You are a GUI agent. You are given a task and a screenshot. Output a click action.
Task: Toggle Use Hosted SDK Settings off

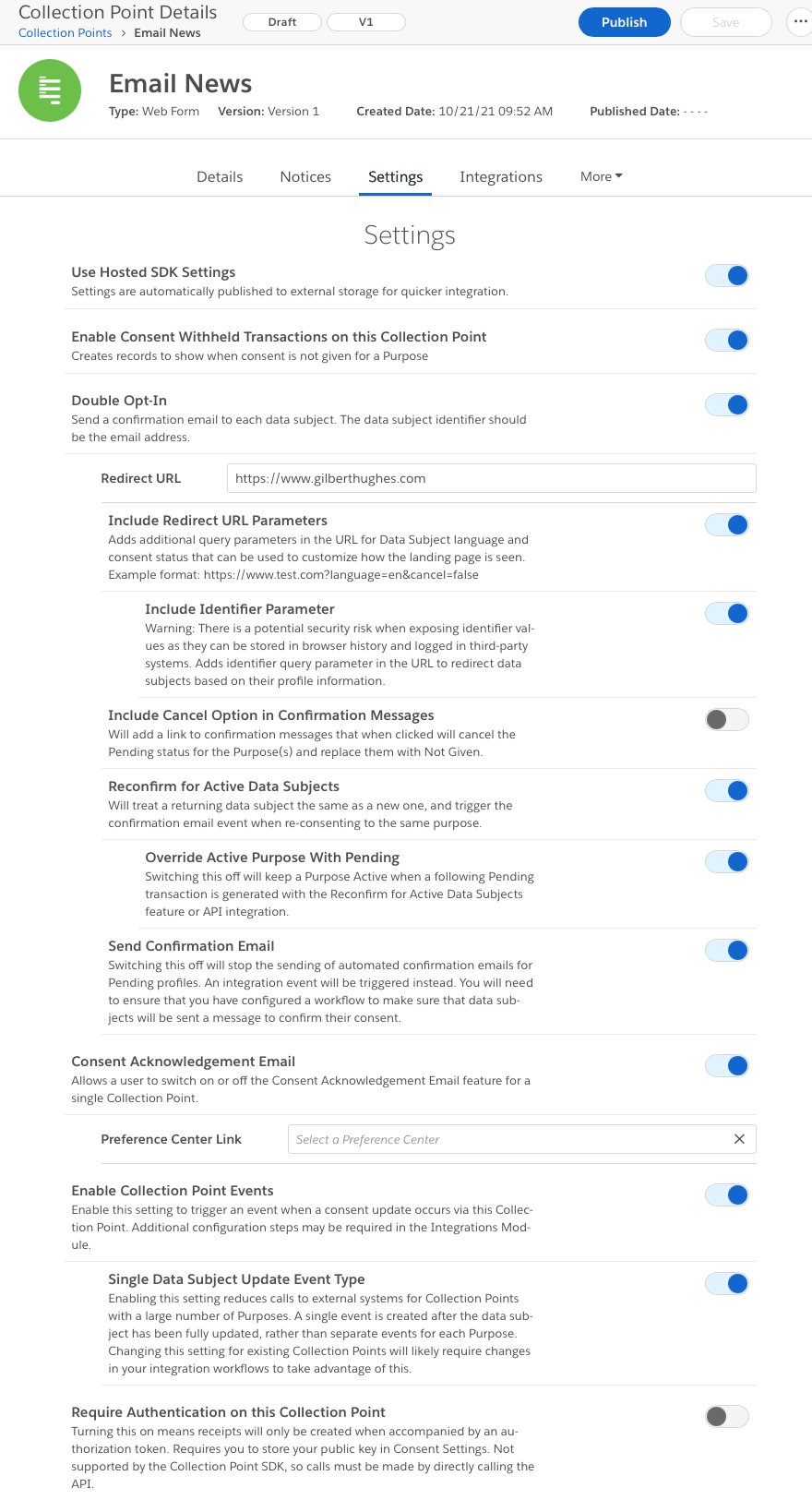(727, 275)
